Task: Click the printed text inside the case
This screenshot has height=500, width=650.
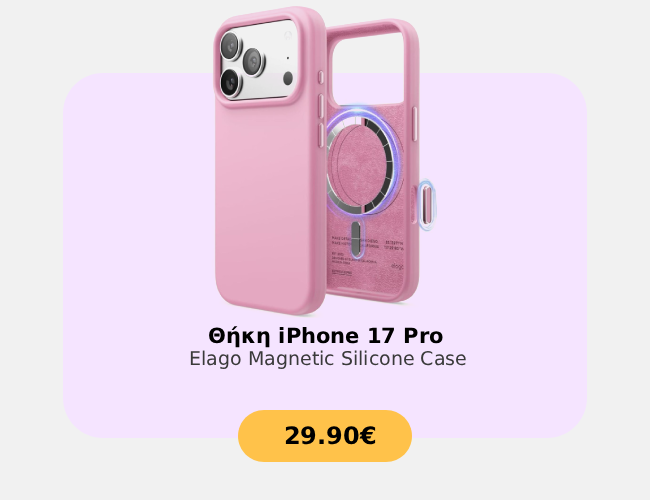Action: (367, 255)
